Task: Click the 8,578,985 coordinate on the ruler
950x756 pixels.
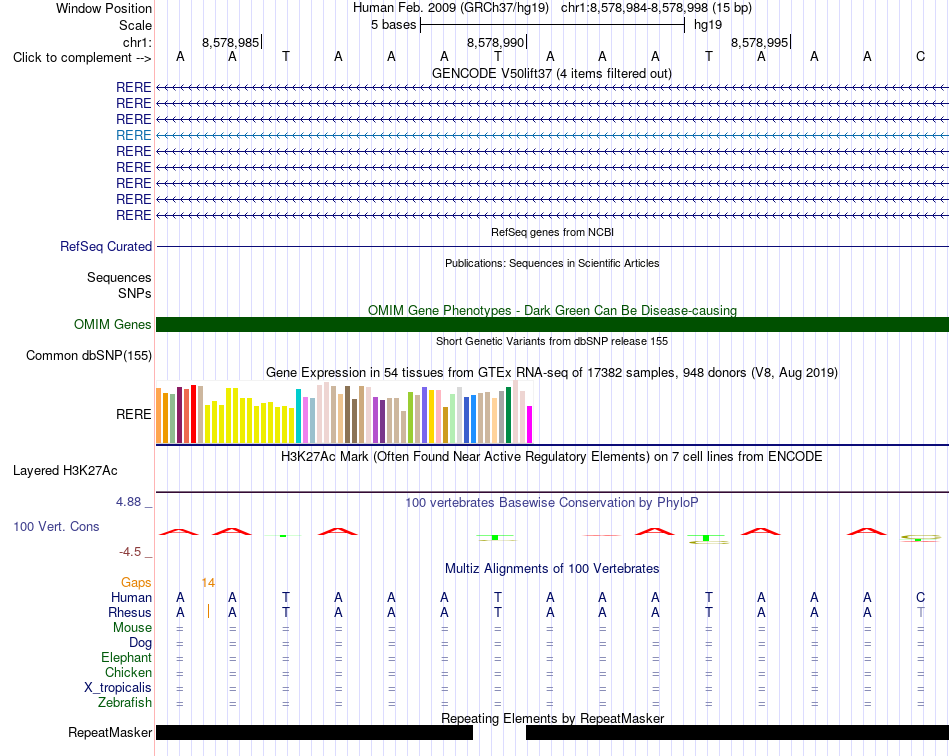Action: click(x=230, y=42)
